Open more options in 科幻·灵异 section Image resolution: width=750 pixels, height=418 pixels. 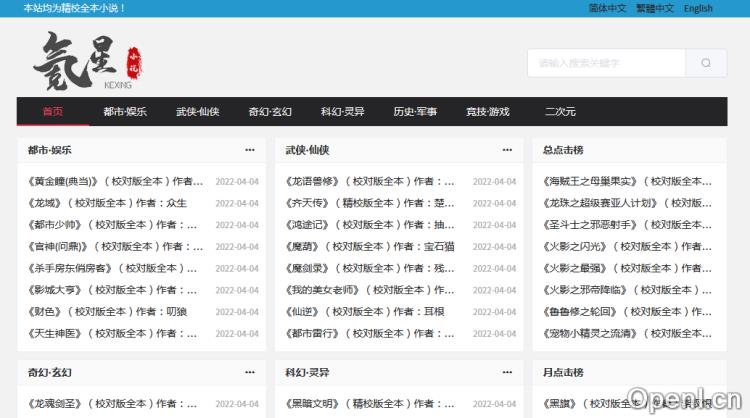tap(507, 372)
